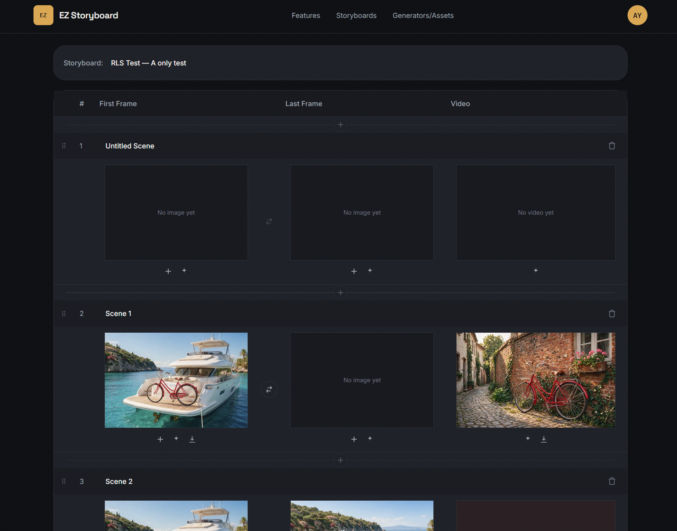677x531 pixels.
Task: Click No video yet placeholder in Untitled Scene
Action: point(535,212)
